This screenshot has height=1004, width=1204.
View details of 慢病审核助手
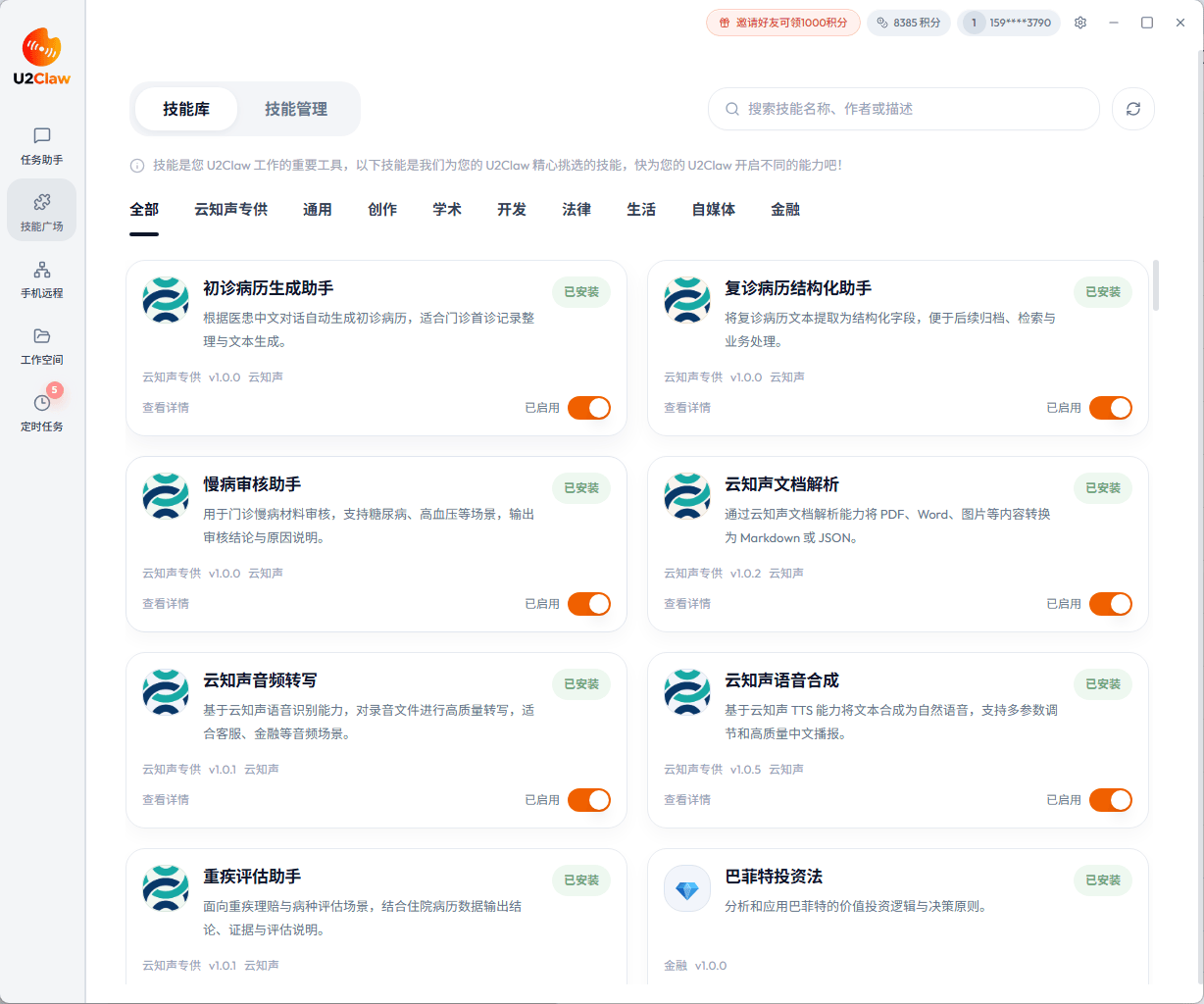(x=166, y=604)
